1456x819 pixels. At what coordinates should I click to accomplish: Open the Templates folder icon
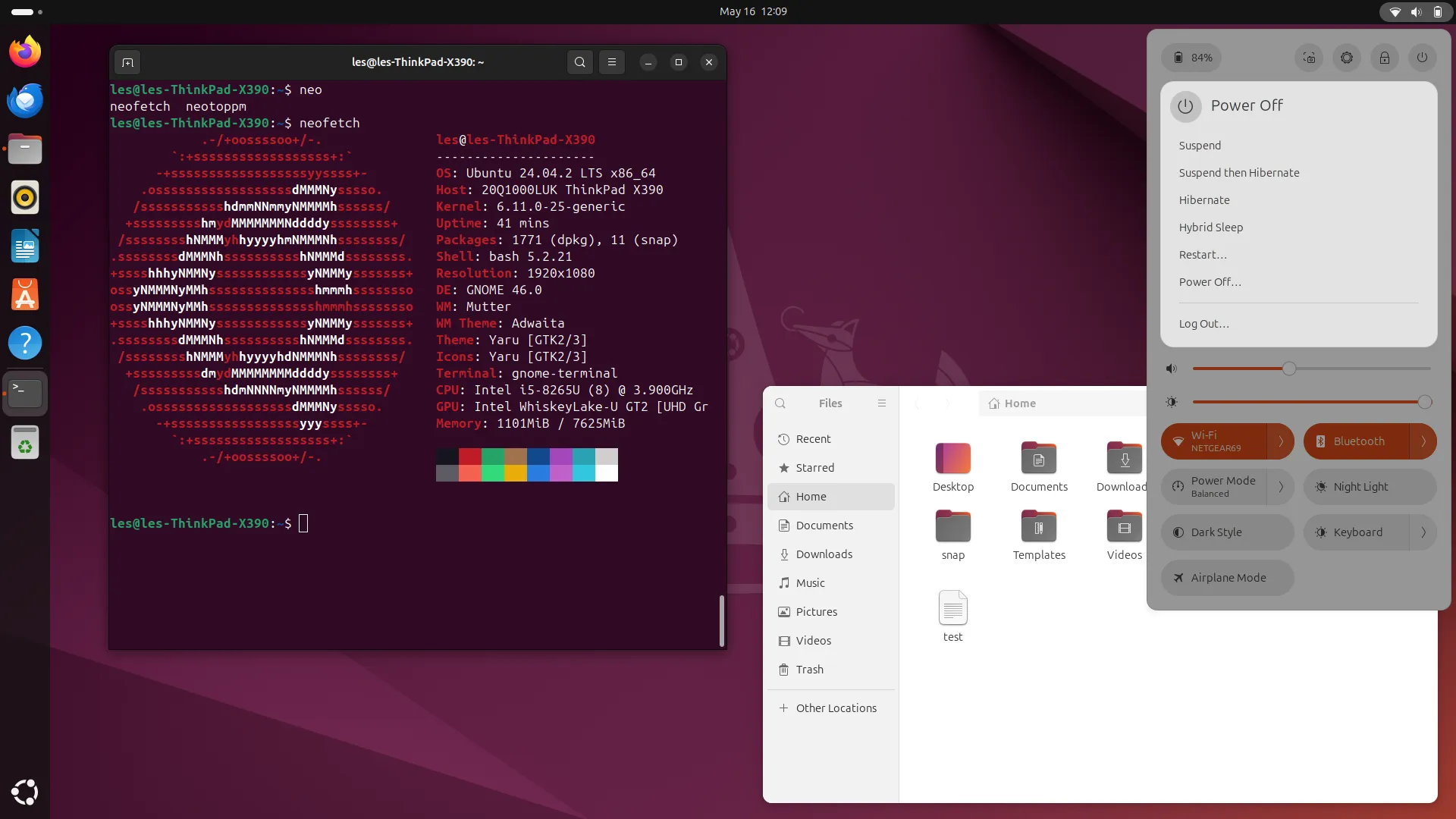[1039, 526]
